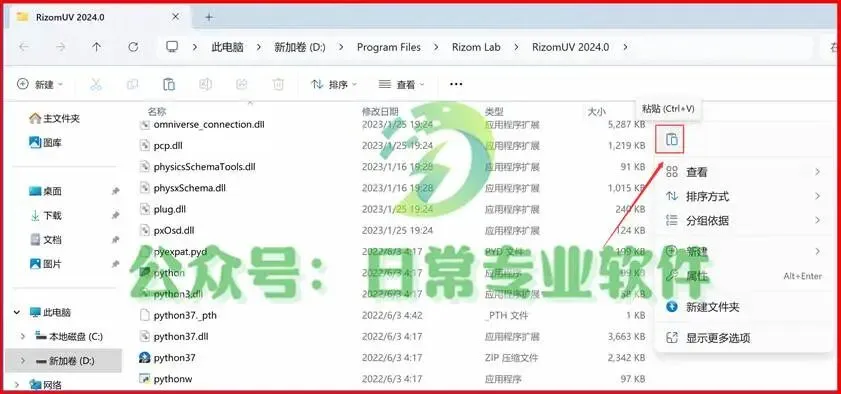Sort by 名称 column header
This screenshot has width=841, height=394.
click(x=157, y=111)
